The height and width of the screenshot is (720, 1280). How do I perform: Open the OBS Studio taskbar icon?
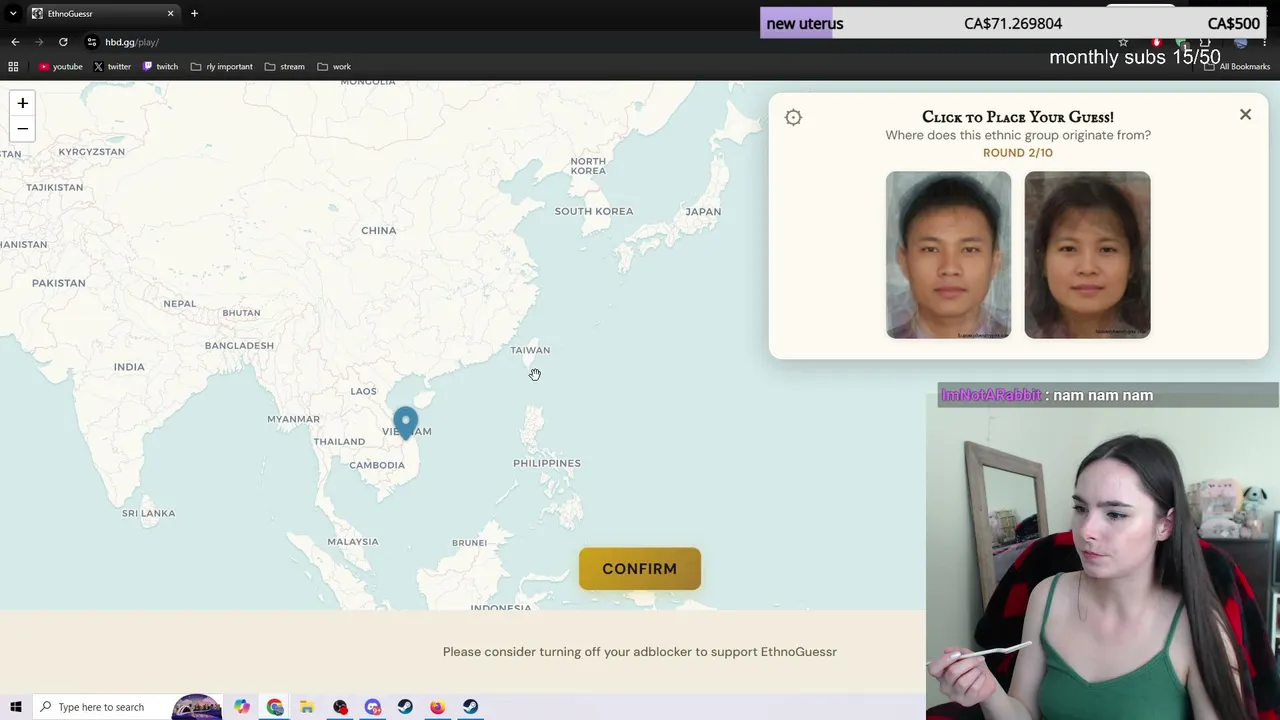pyautogui.click(x=340, y=707)
